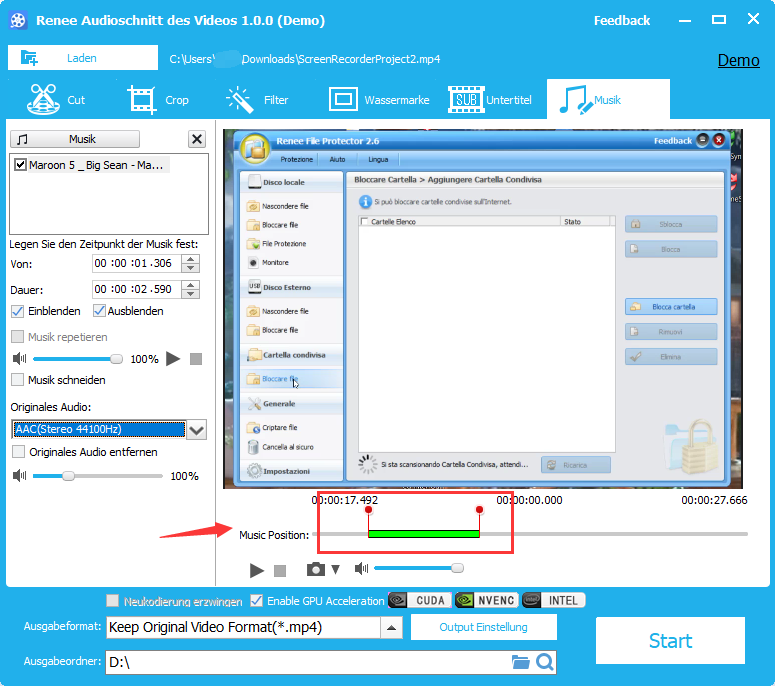
Task: Select the Musik tab
Action: (608, 99)
